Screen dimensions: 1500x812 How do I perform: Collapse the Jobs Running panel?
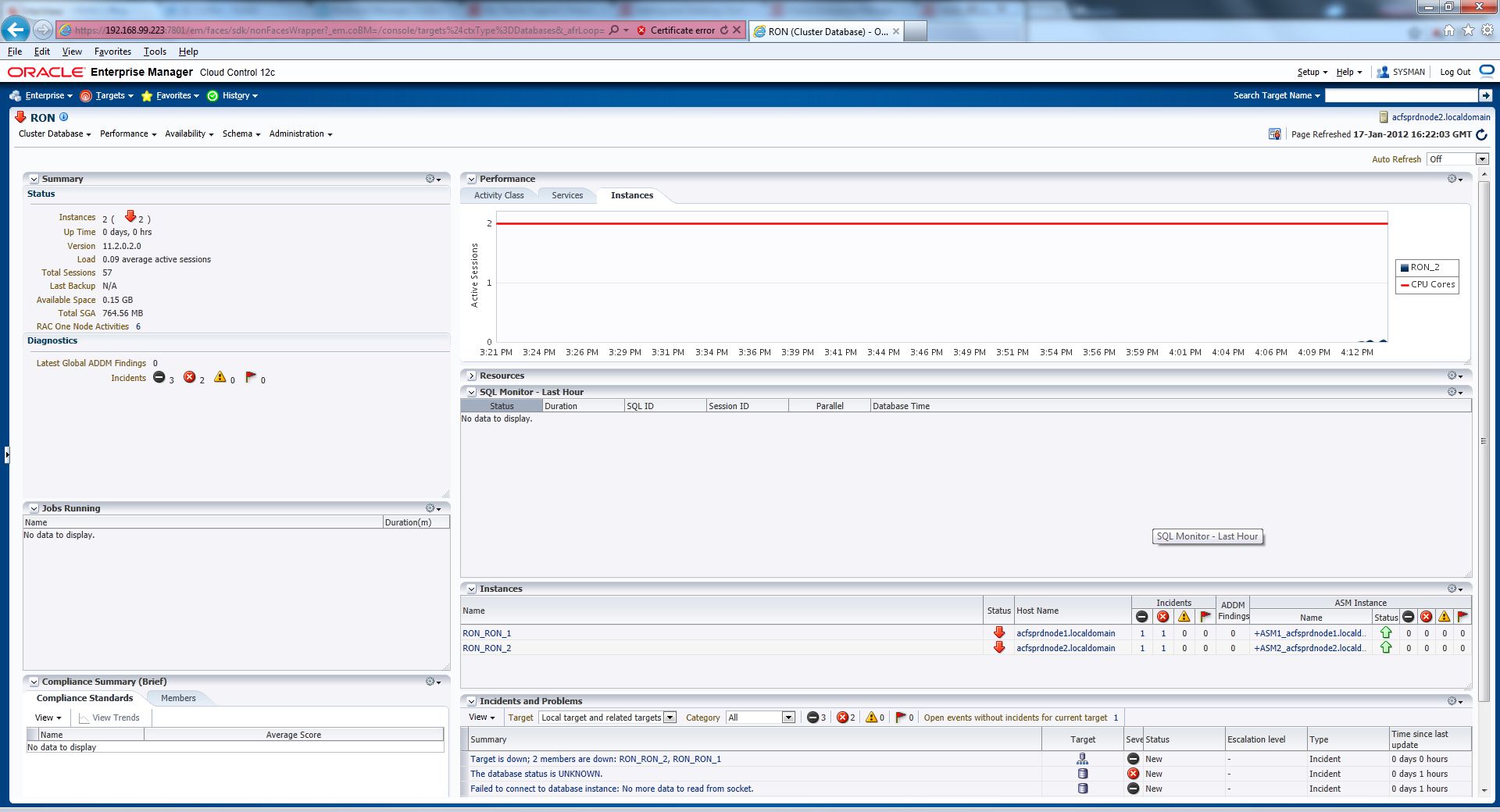click(x=34, y=508)
